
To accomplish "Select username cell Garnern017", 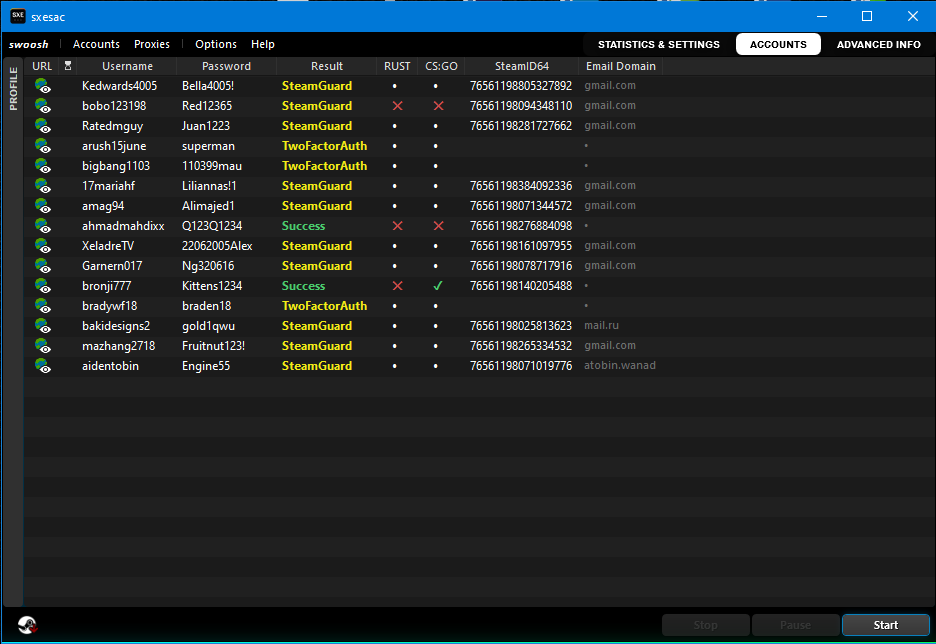I will coord(112,266).
